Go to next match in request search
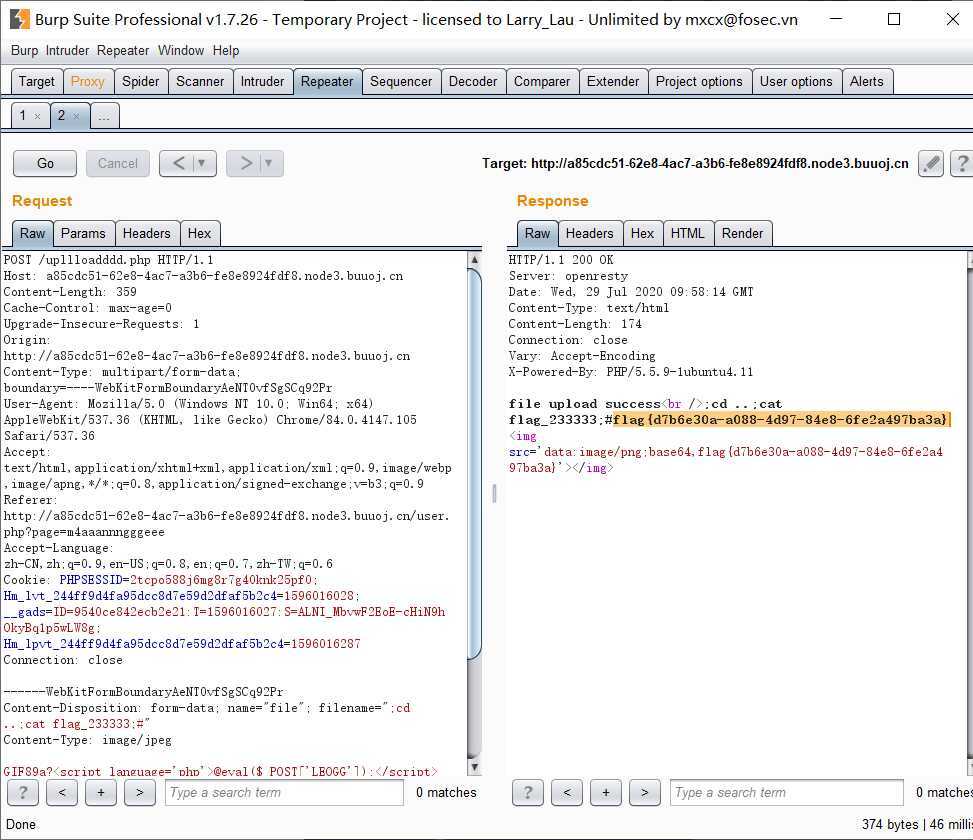This screenshot has height=840, width=973. pyautogui.click(x=140, y=792)
